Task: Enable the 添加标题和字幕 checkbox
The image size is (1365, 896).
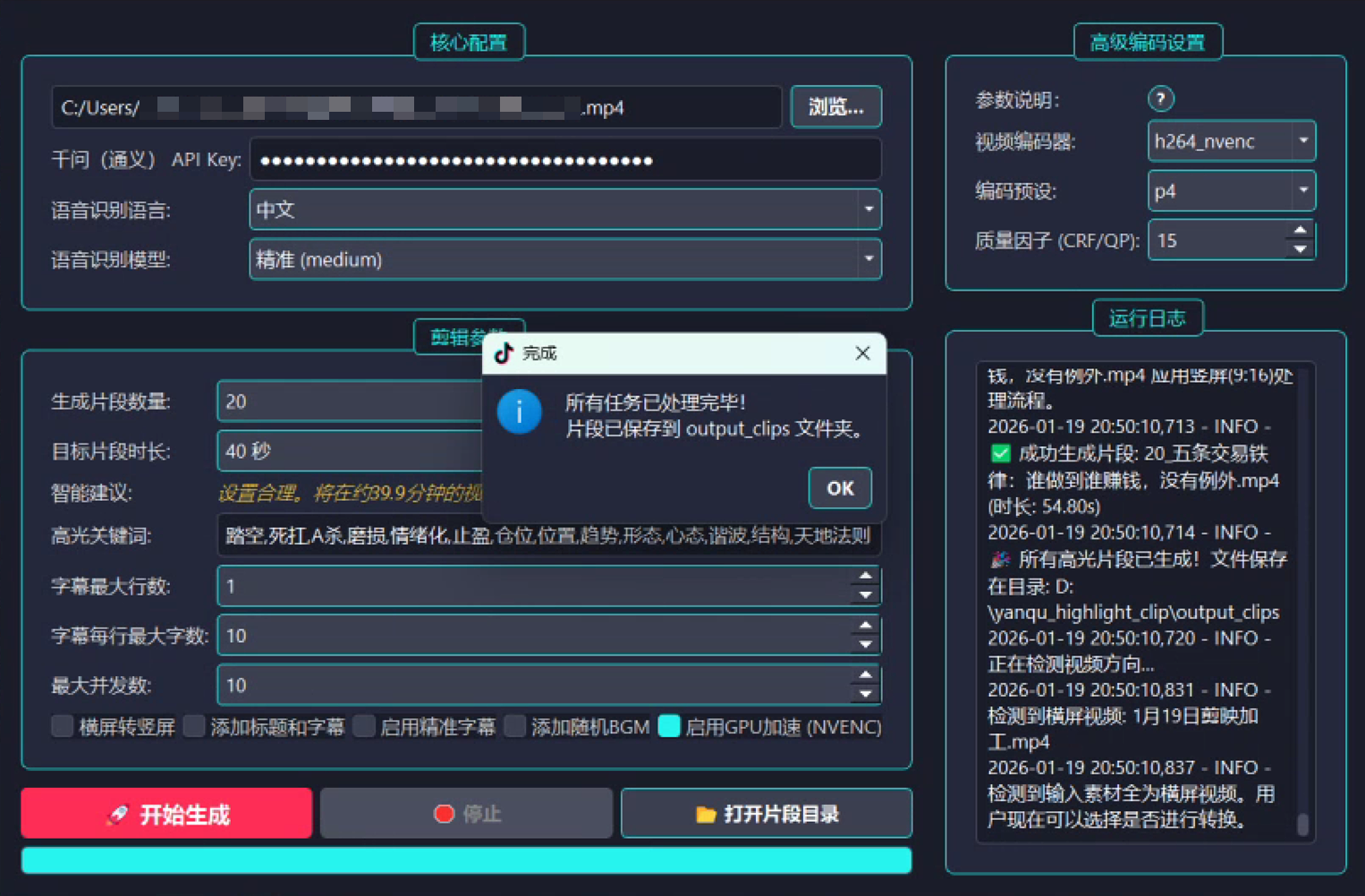Action: coord(194,726)
